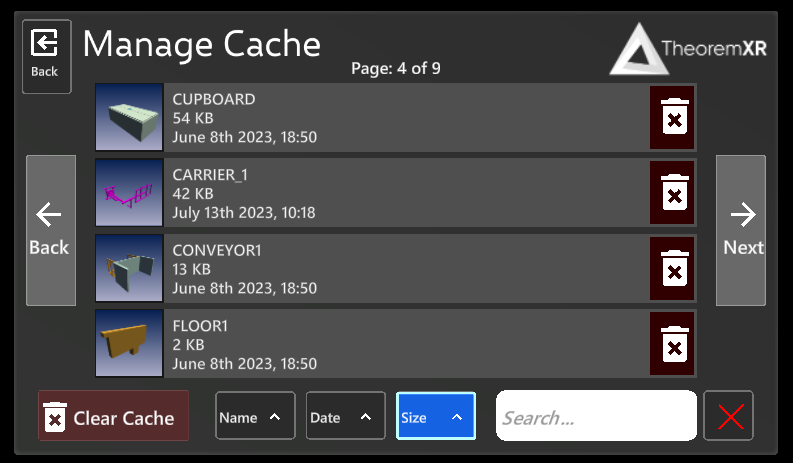Click the TheoremXR logo

(x=688, y=49)
